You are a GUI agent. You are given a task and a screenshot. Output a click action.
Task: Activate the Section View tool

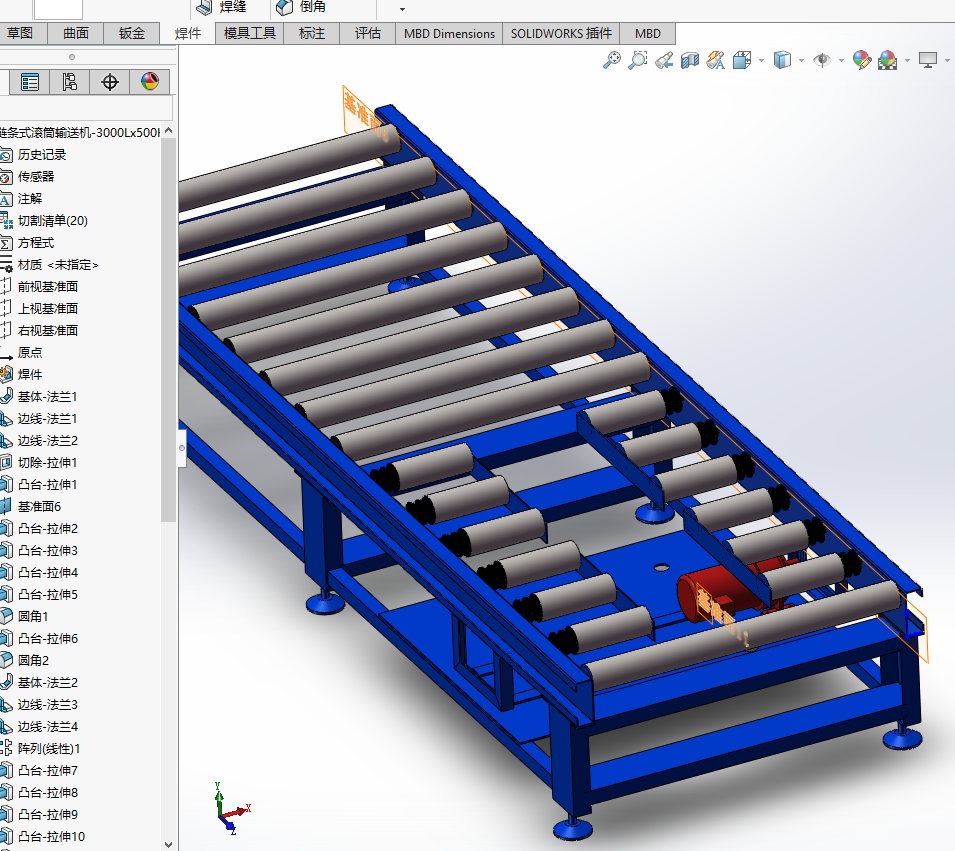pos(690,61)
